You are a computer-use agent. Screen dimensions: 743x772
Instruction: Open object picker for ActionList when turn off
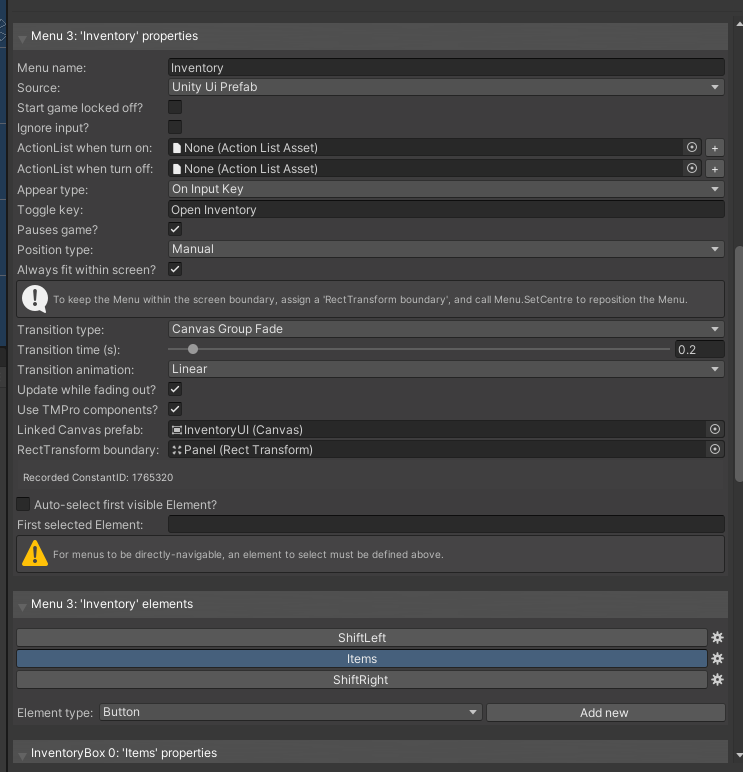pos(692,168)
